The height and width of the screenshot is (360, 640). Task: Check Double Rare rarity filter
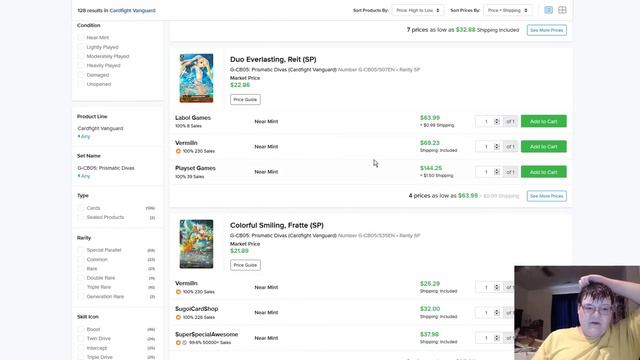(x=81, y=278)
